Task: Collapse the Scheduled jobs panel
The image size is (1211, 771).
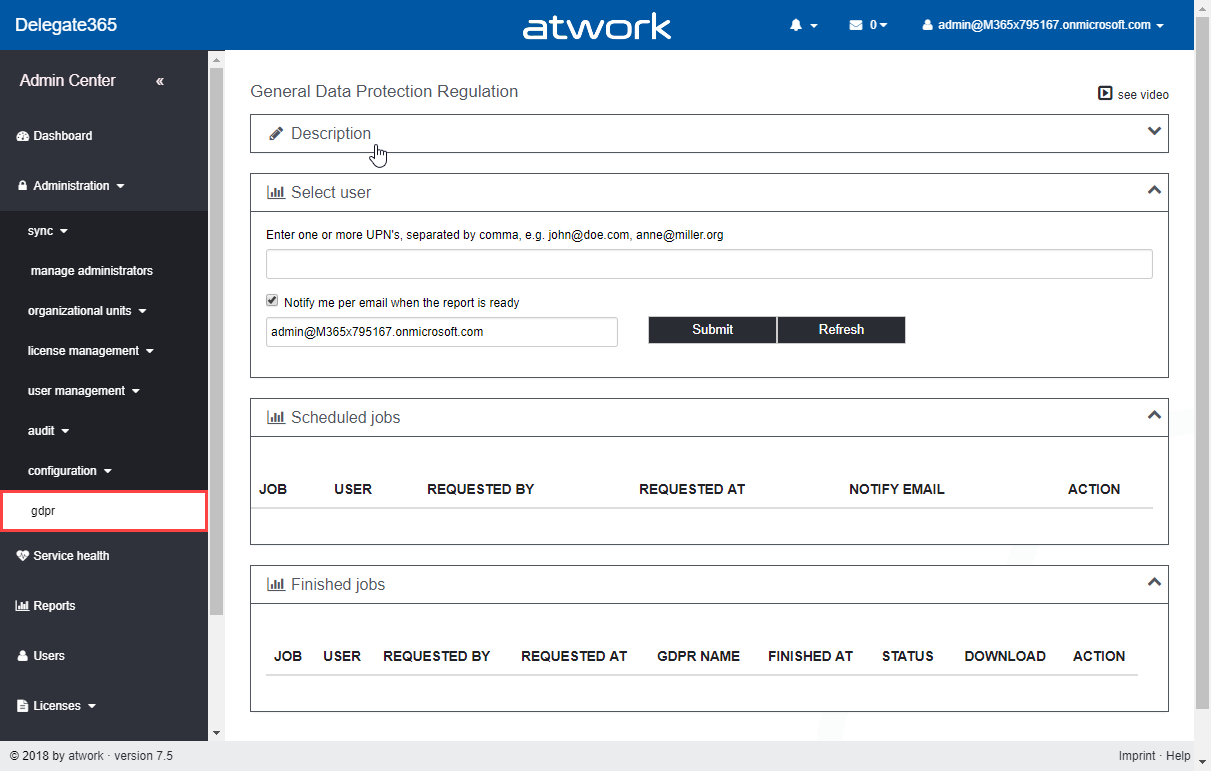Action: click(1154, 415)
